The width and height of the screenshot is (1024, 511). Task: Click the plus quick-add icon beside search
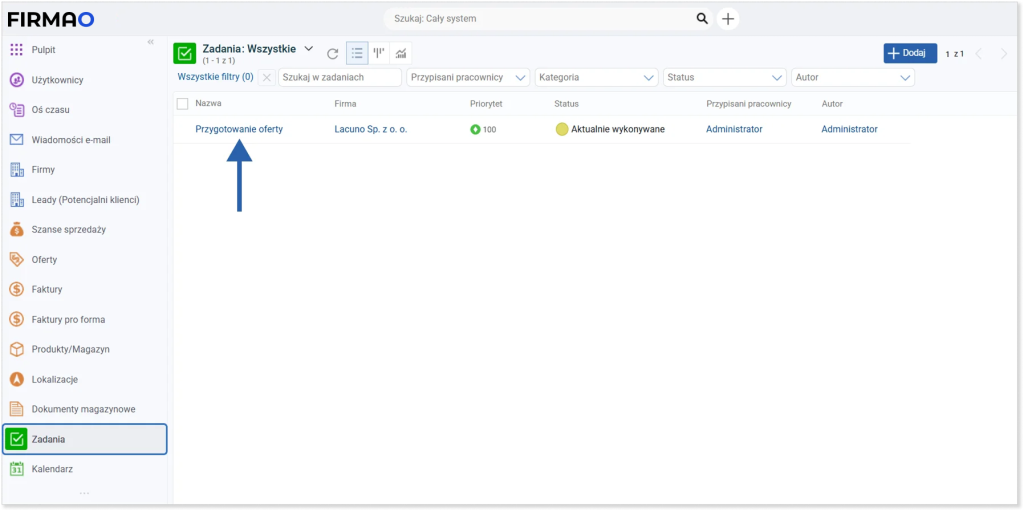[729, 19]
